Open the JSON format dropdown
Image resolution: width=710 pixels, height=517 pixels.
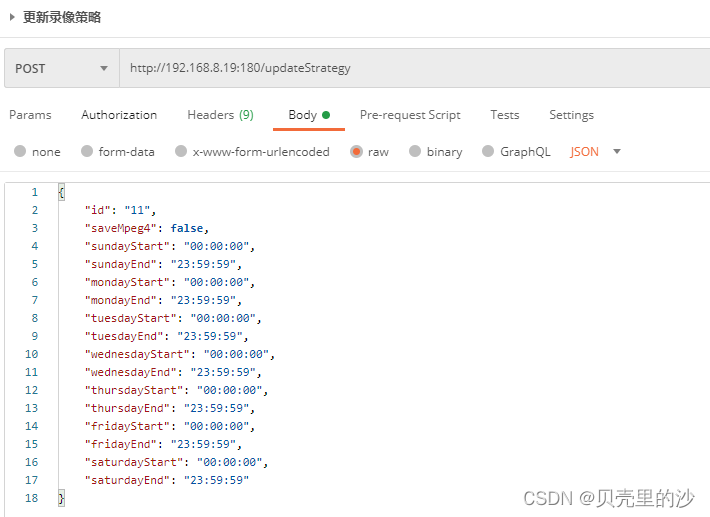coord(595,152)
